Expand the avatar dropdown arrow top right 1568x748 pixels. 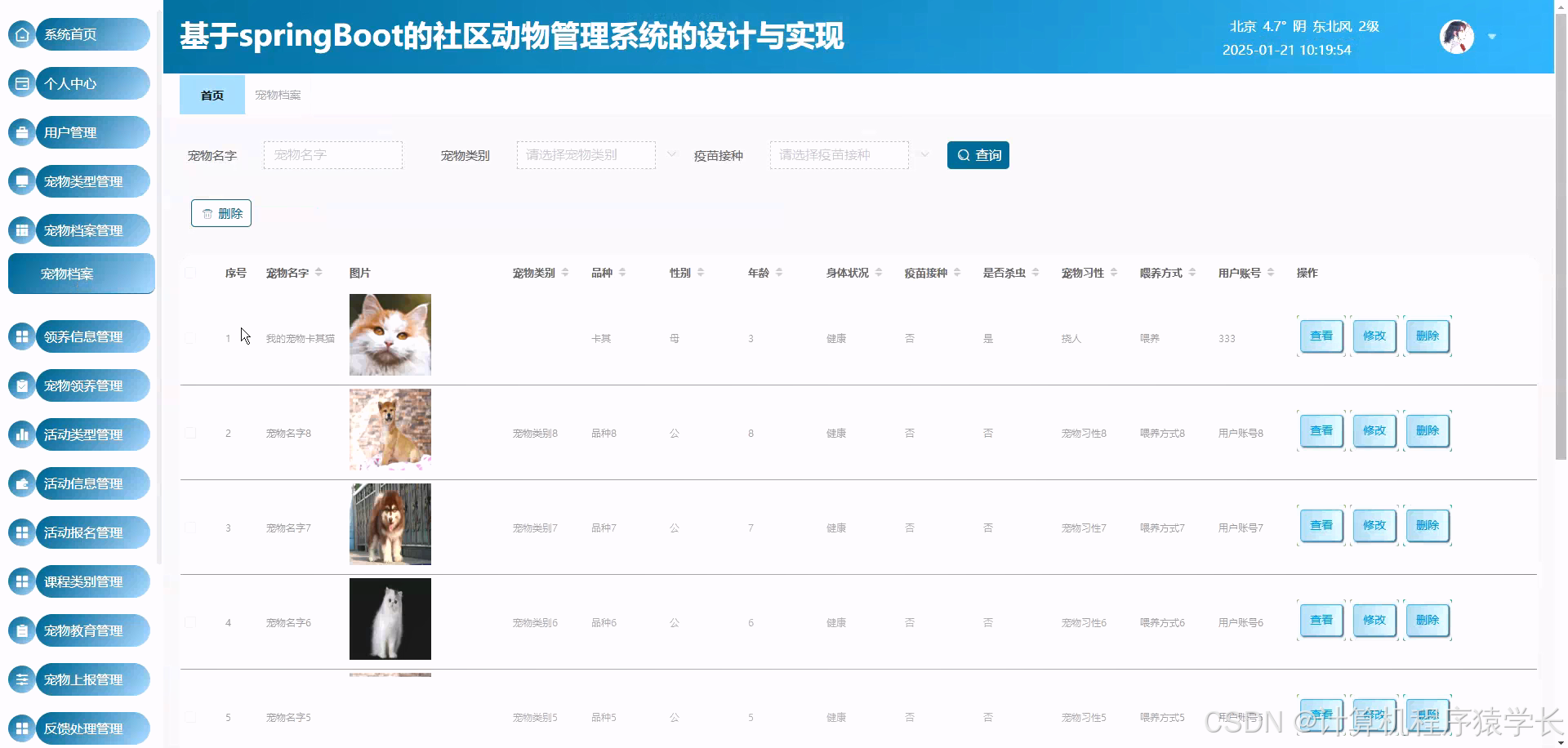1493,37
